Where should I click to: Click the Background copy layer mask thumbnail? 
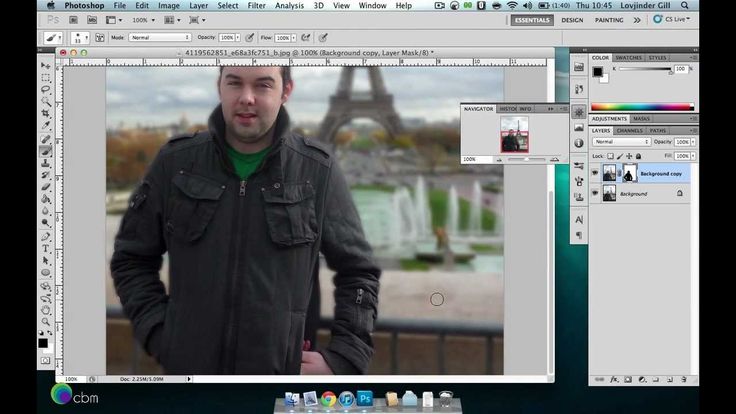(630, 173)
